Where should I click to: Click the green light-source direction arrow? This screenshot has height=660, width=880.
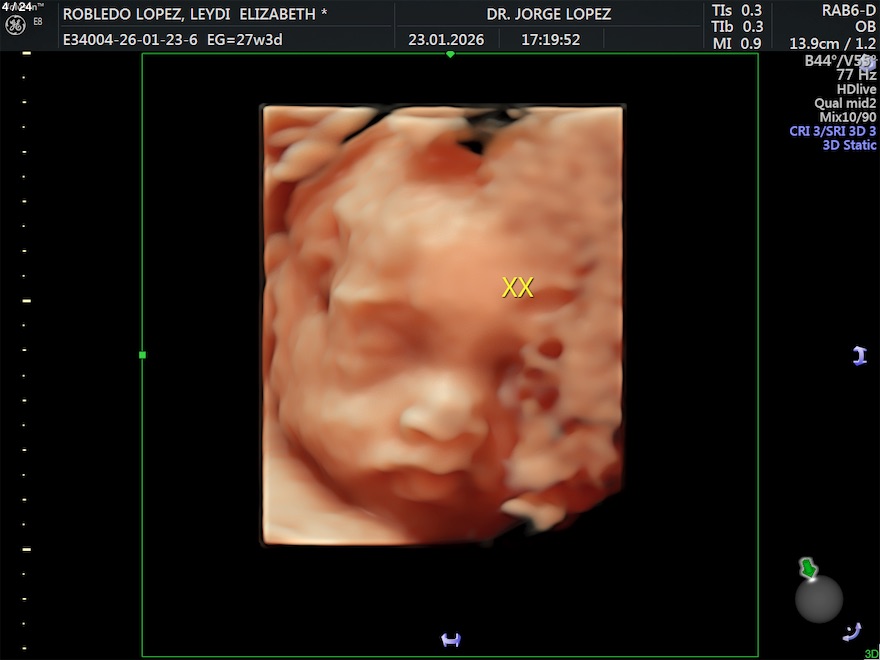[x=808, y=569]
